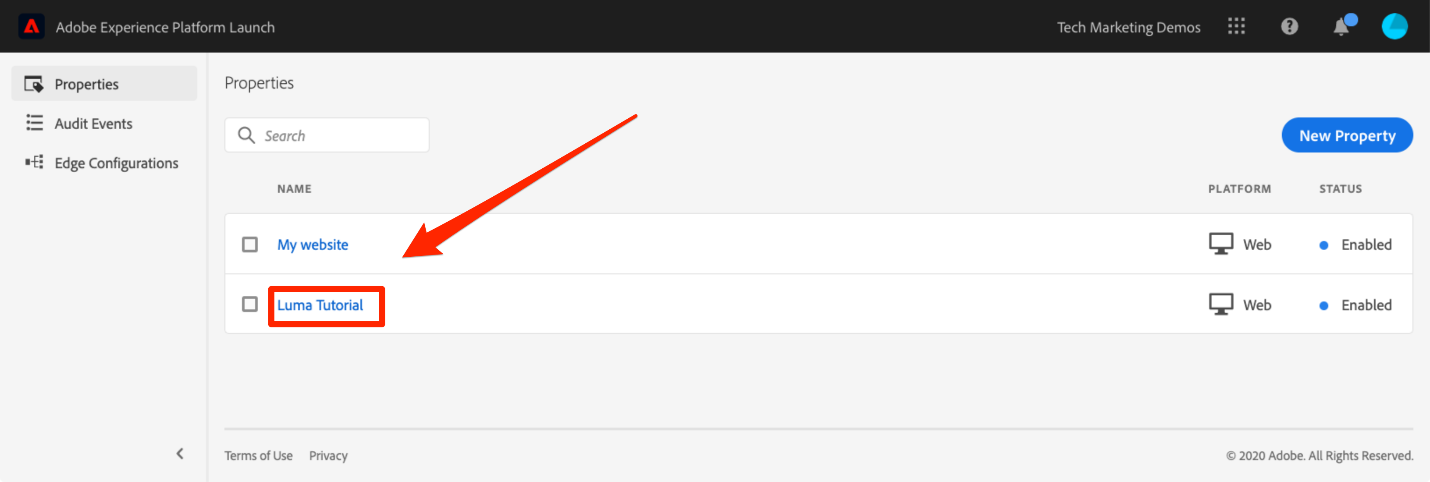
Task: Click the Audit Events list icon
Action: [34, 123]
